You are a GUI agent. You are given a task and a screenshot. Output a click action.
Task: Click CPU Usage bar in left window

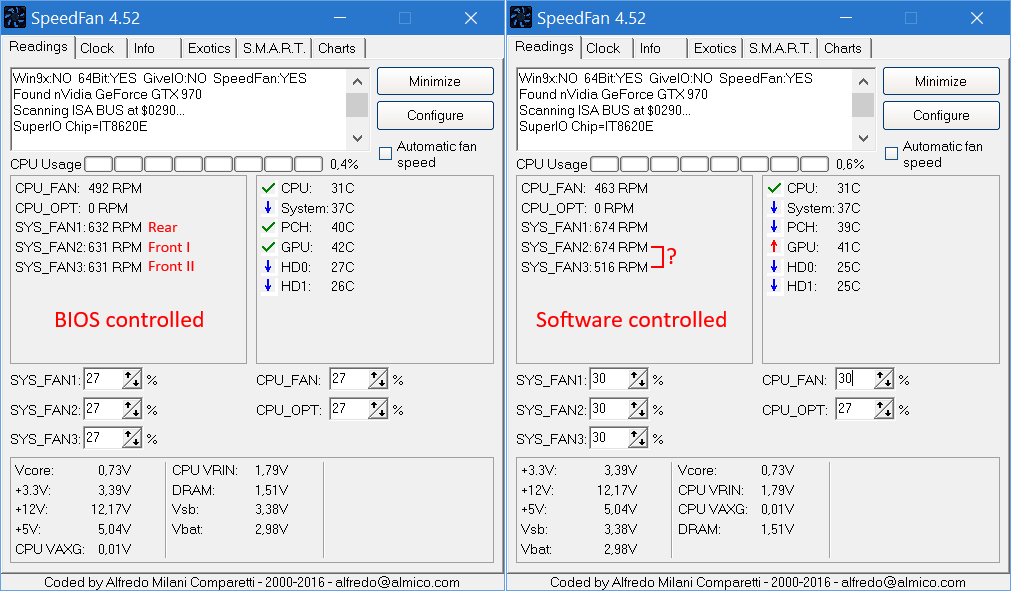click(204, 164)
